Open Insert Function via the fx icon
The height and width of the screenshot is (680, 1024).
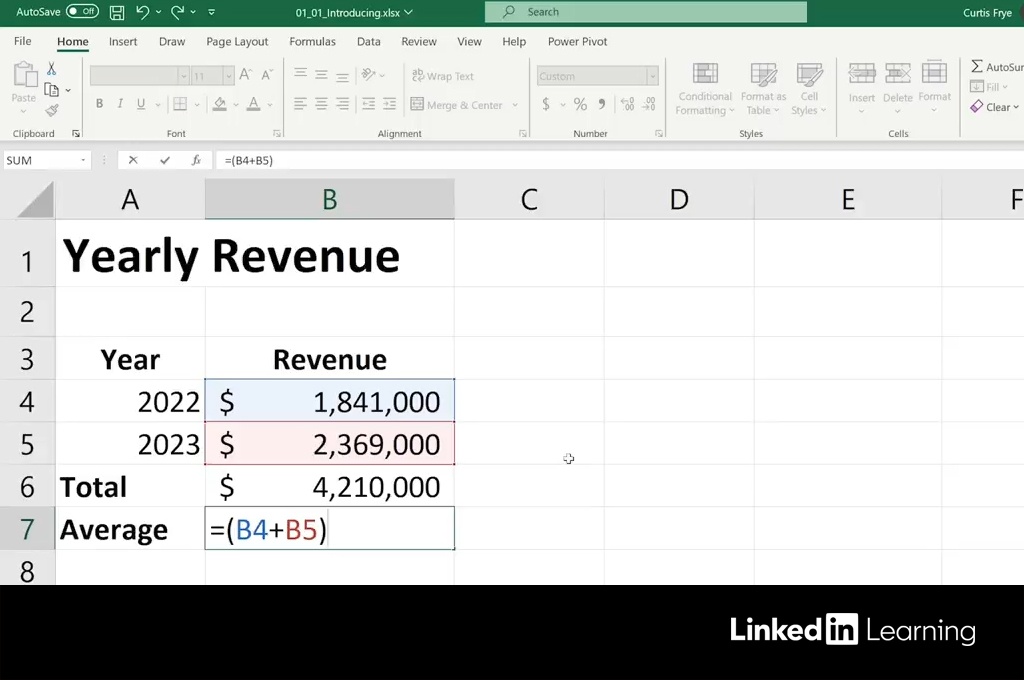click(196, 160)
